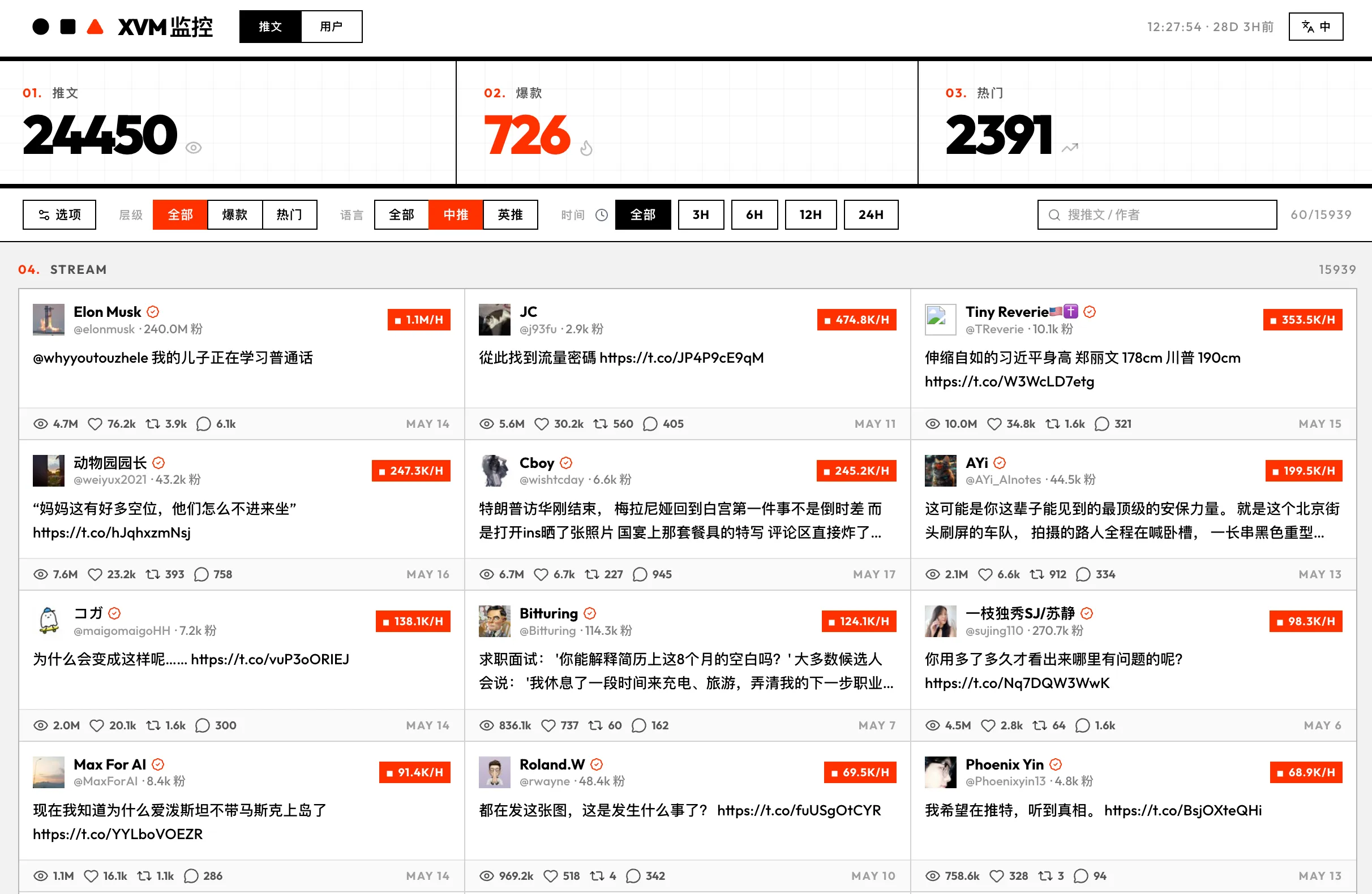The width and height of the screenshot is (1372, 894).
Task: Click Roland.W's verified badge
Action: (597, 764)
